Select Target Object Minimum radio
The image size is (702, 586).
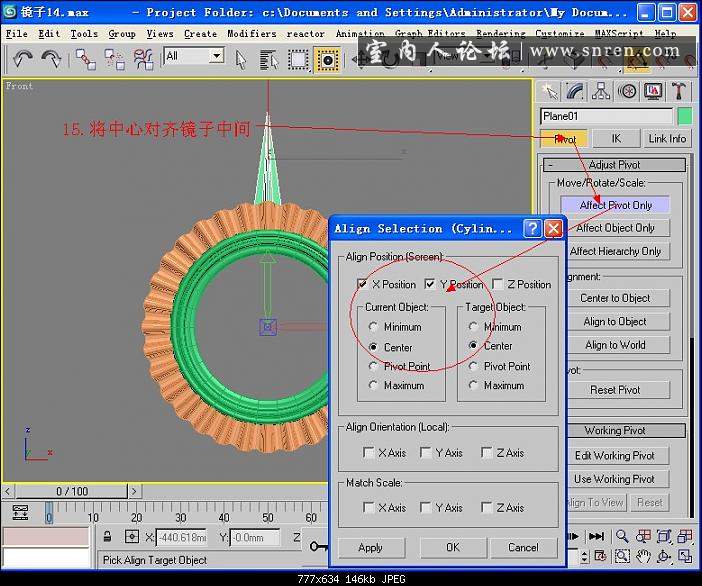[473, 327]
